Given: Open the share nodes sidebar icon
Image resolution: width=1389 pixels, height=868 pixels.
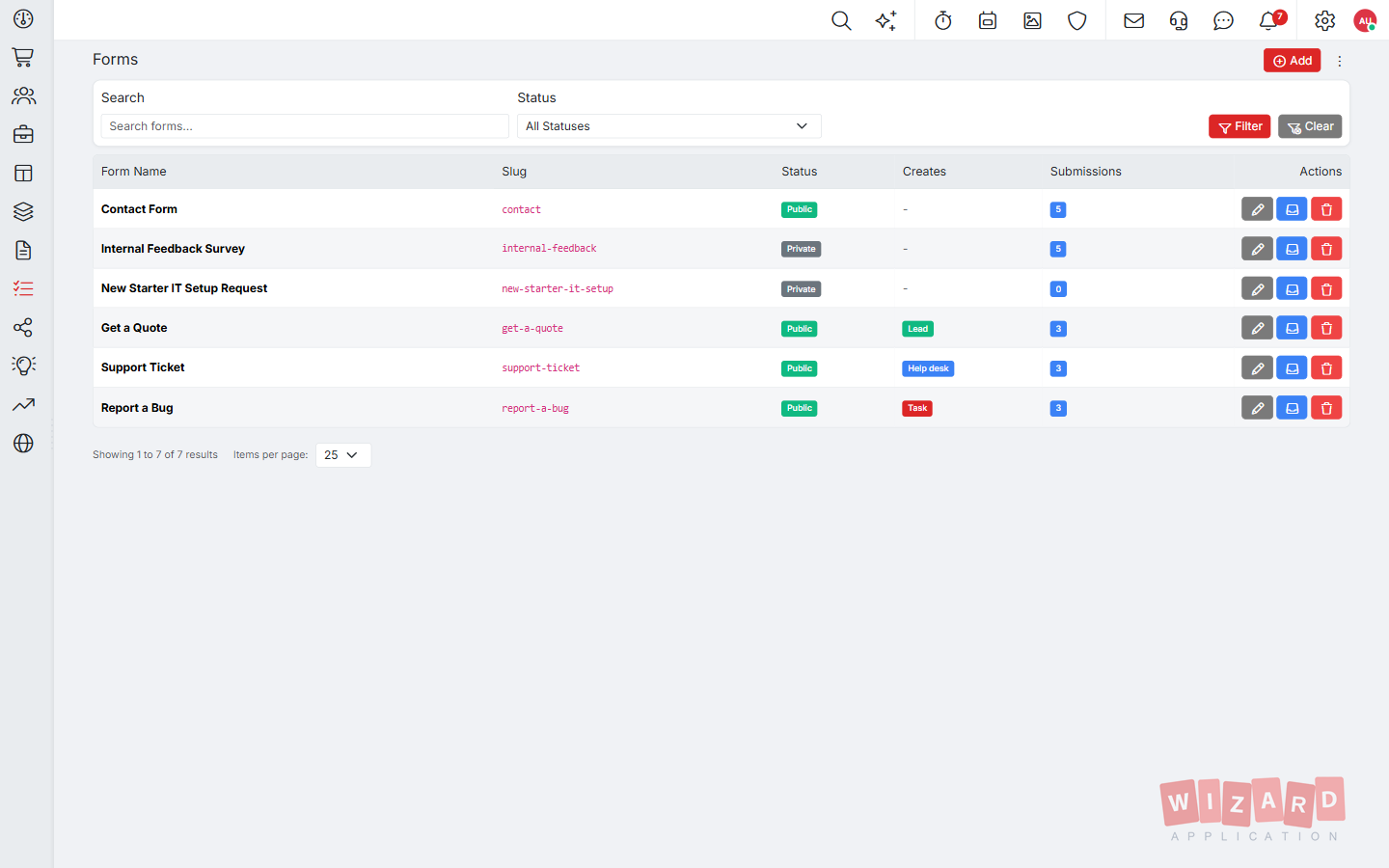Looking at the screenshot, I should (x=23, y=328).
